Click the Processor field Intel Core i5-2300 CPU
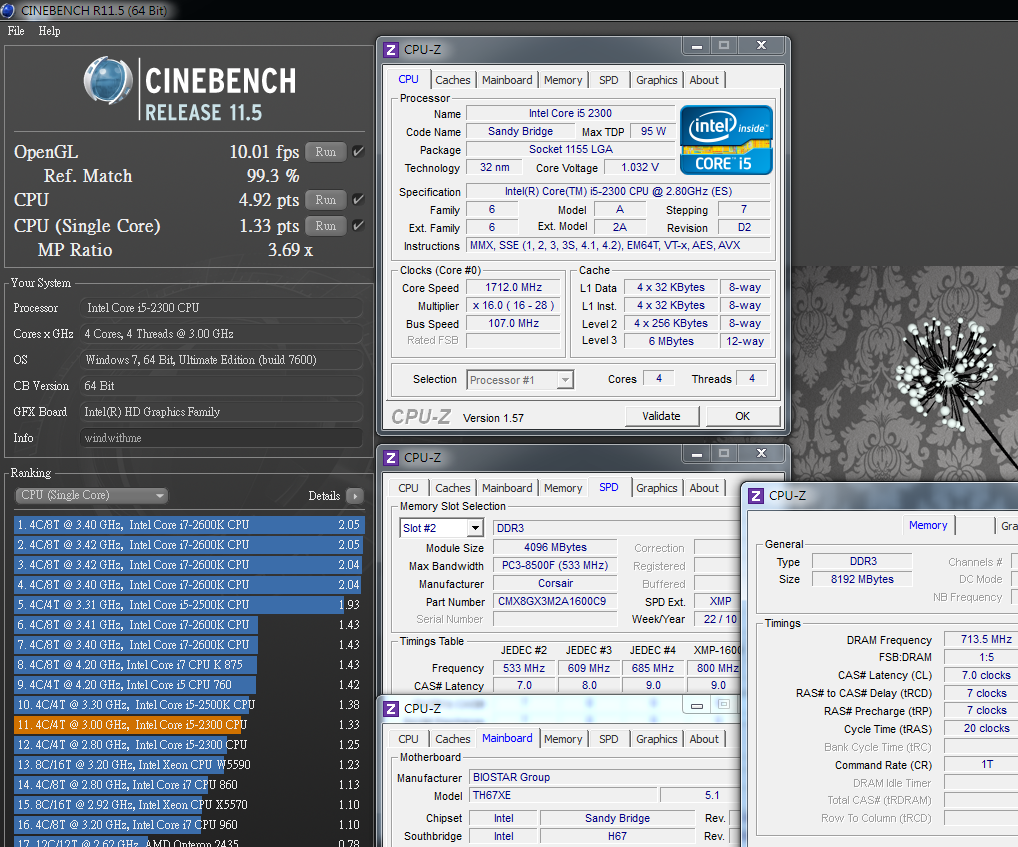Screen dimensions: 1018x847 (221, 308)
